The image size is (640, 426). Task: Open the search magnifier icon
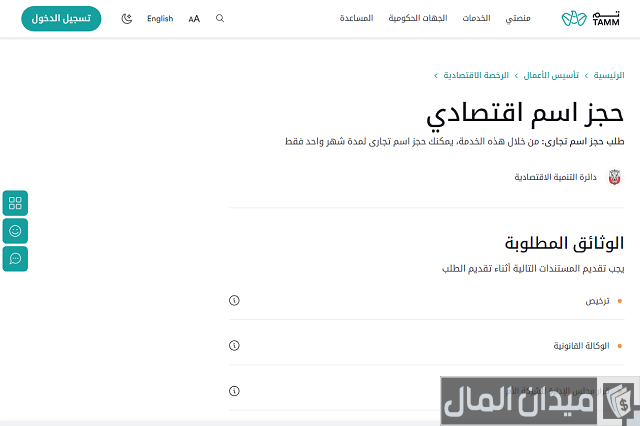[x=220, y=18]
